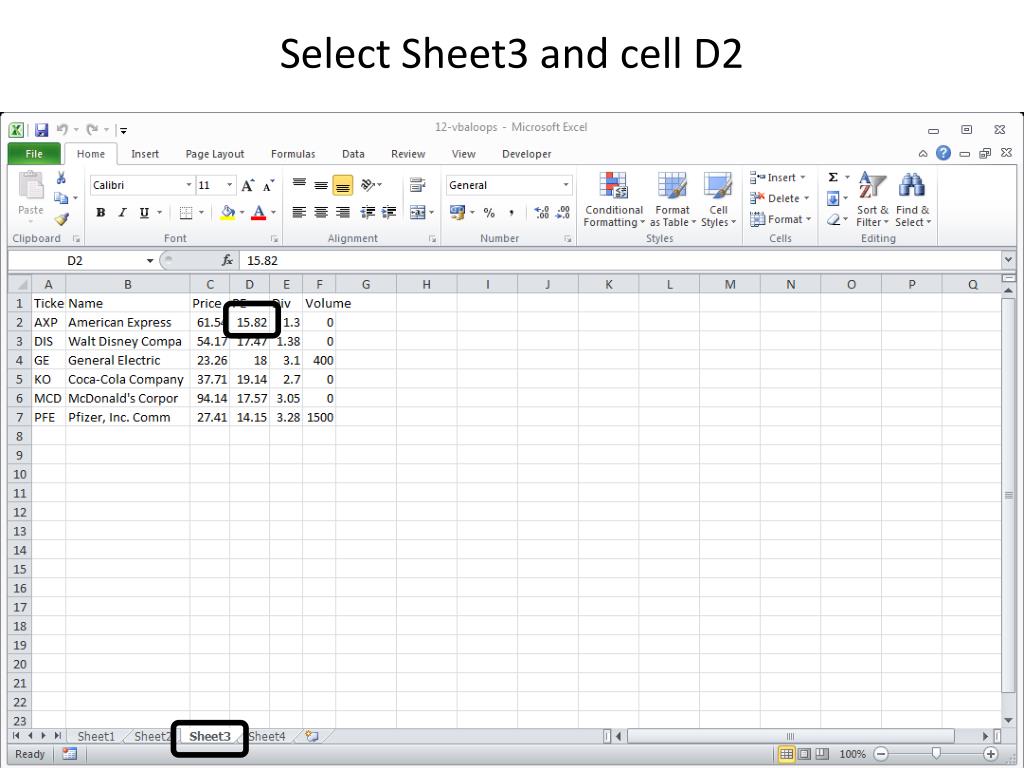Toggle Italic formatting

coord(122,212)
